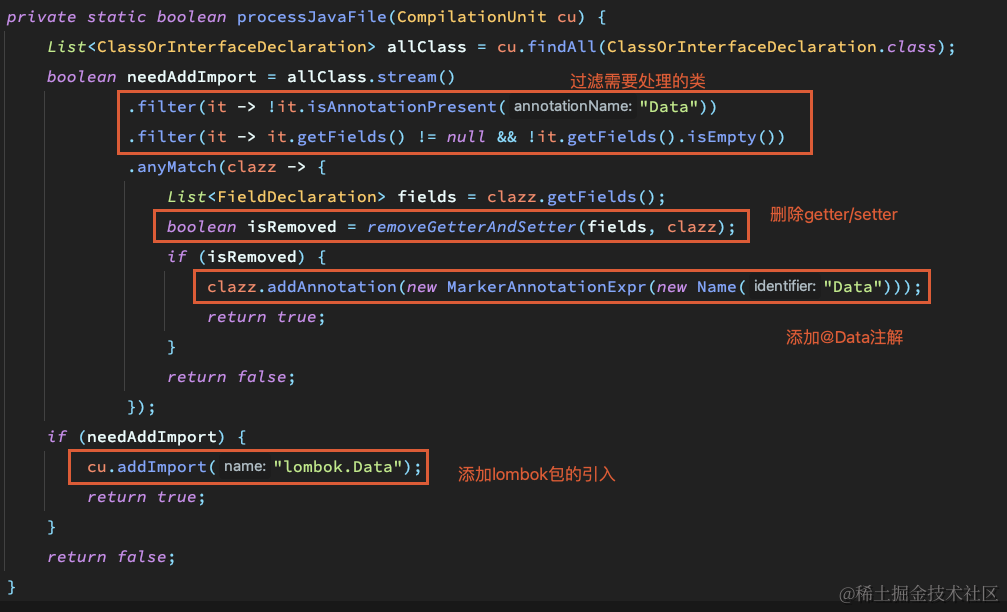This screenshot has width=1007, height=612.
Task: Click the annotationName parameter hint
Action: pyautogui.click(x=572, y=107)
